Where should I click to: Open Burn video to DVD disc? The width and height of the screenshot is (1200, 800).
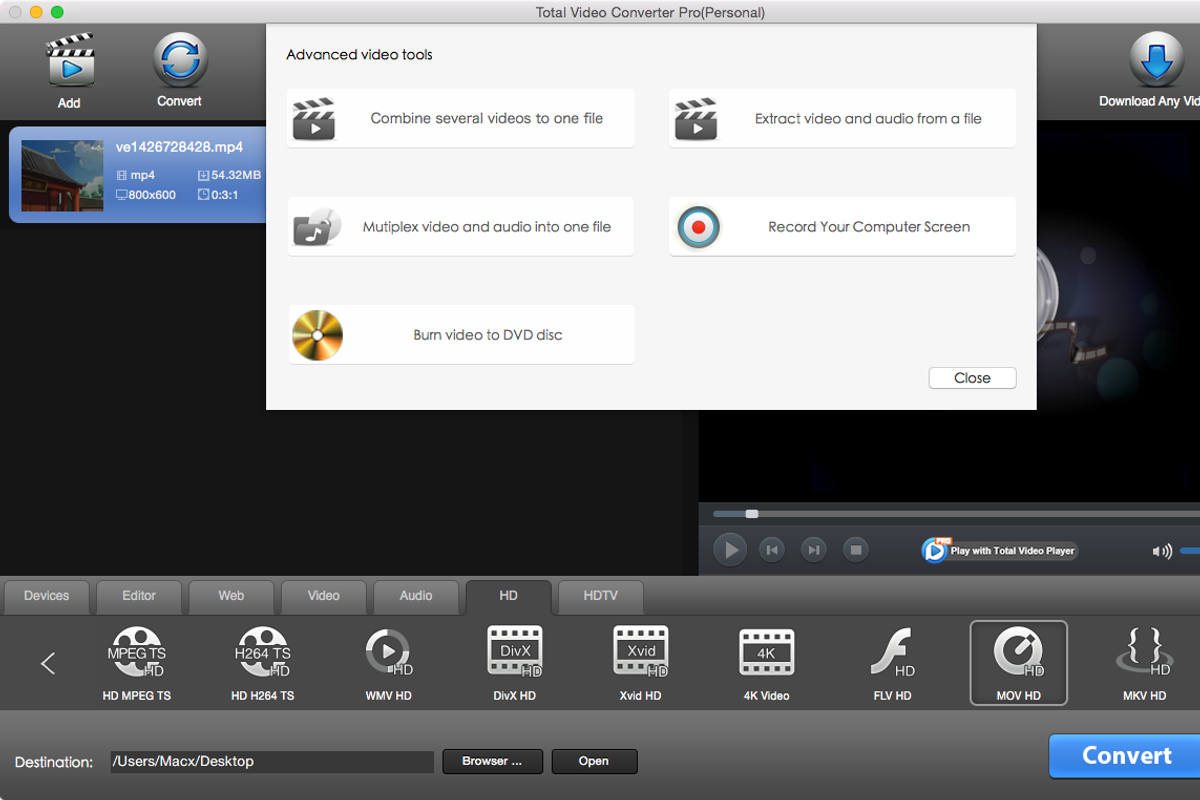(x=461, y=334)
